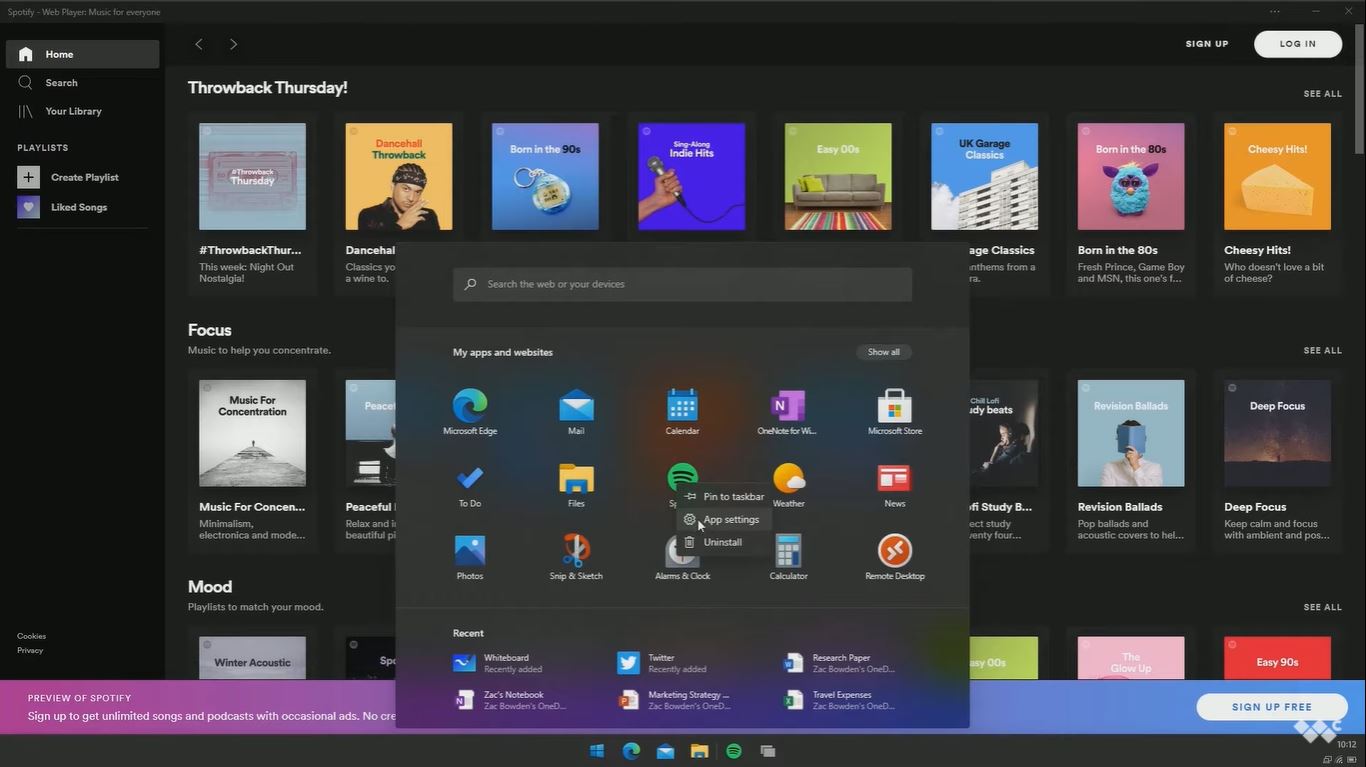This screenshot has height=767, width=1366.
Task: Click the search the web or devices field
Action: coord(682,284)
